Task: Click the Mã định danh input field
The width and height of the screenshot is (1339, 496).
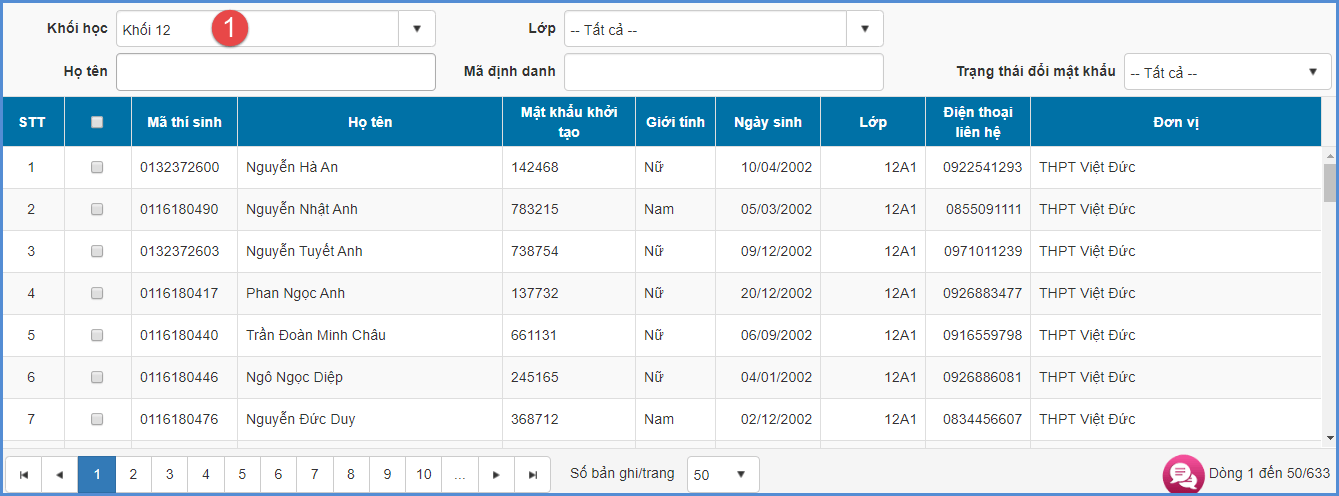Action: pos(723,72)
